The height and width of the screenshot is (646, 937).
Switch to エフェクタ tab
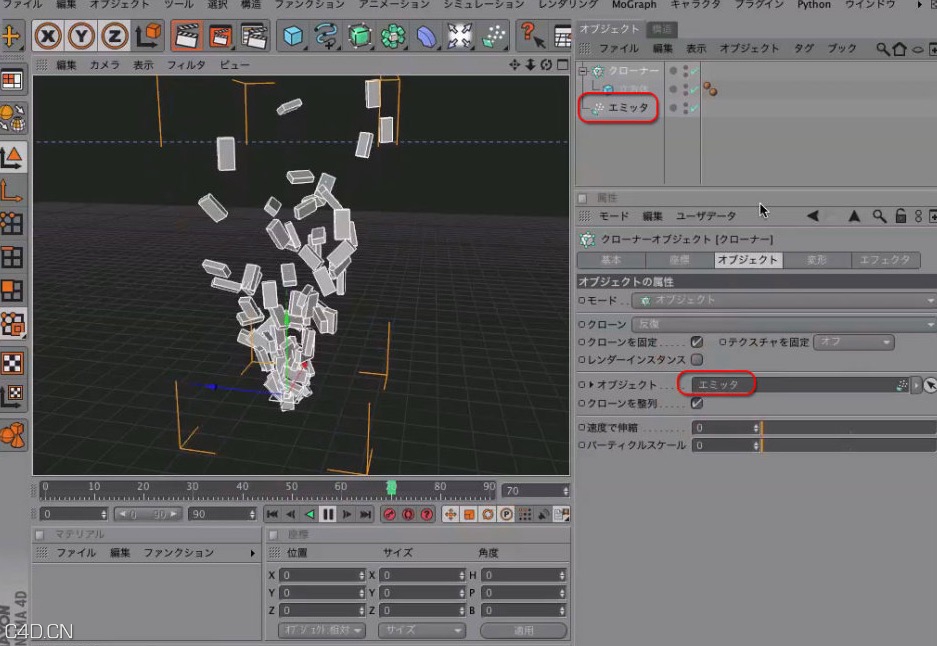click(885, 260)
